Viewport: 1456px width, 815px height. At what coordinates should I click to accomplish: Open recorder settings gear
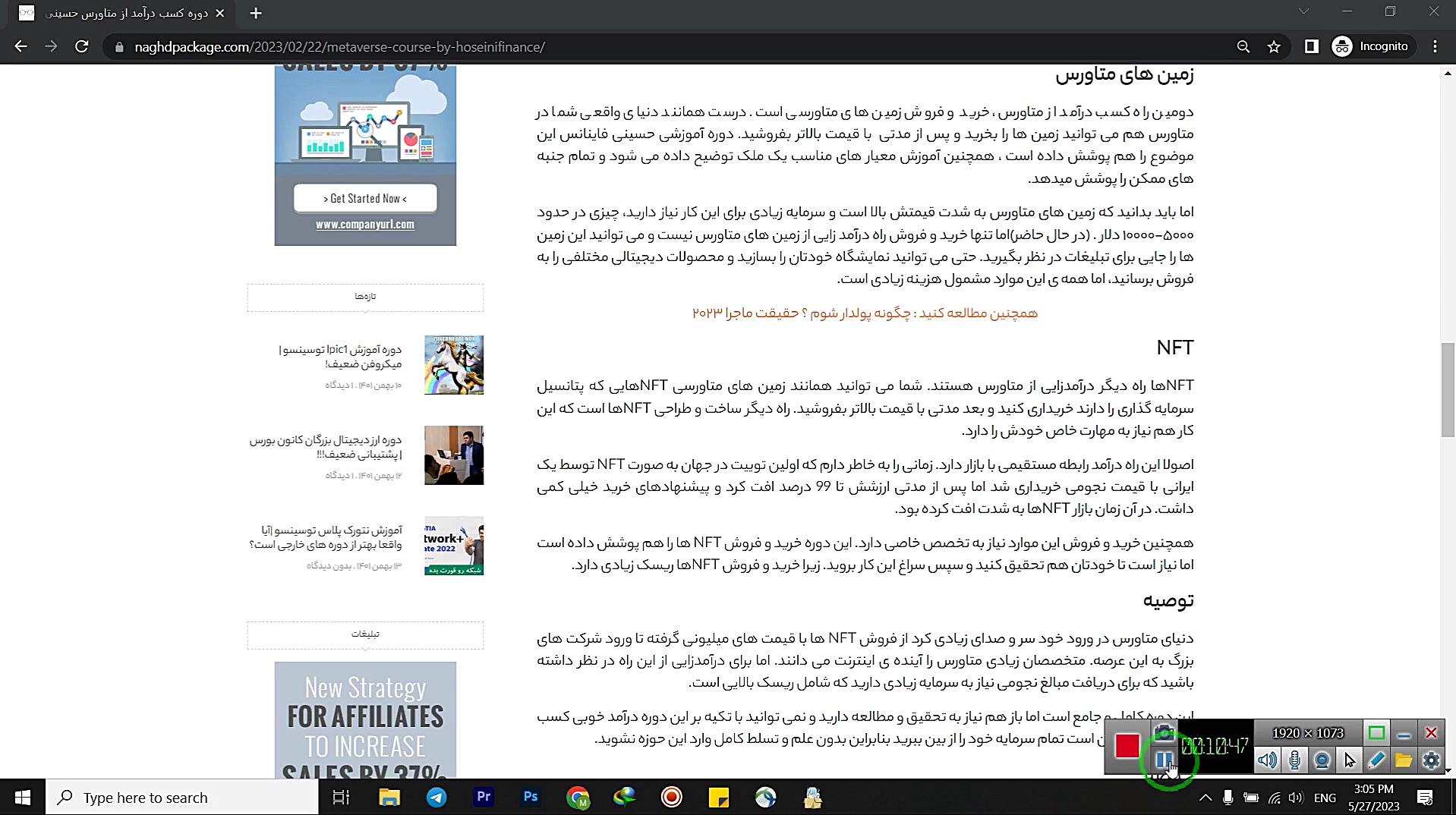coord(1431,760)
